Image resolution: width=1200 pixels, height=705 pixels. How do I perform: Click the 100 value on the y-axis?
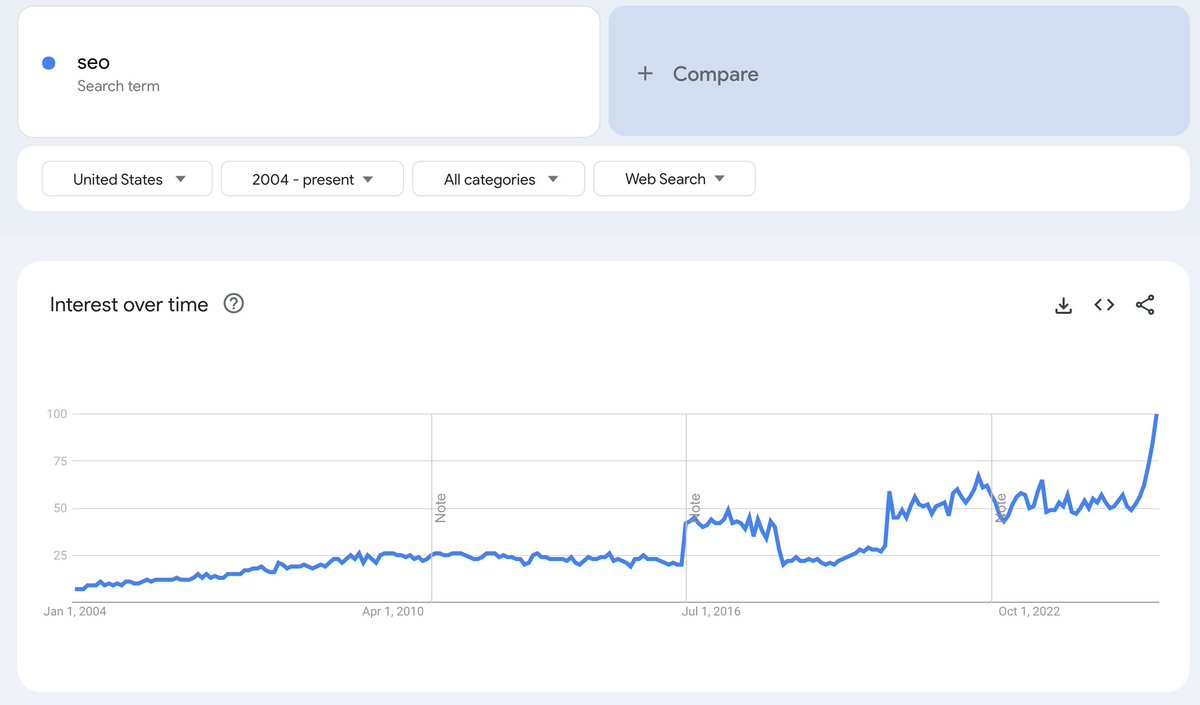56,414
